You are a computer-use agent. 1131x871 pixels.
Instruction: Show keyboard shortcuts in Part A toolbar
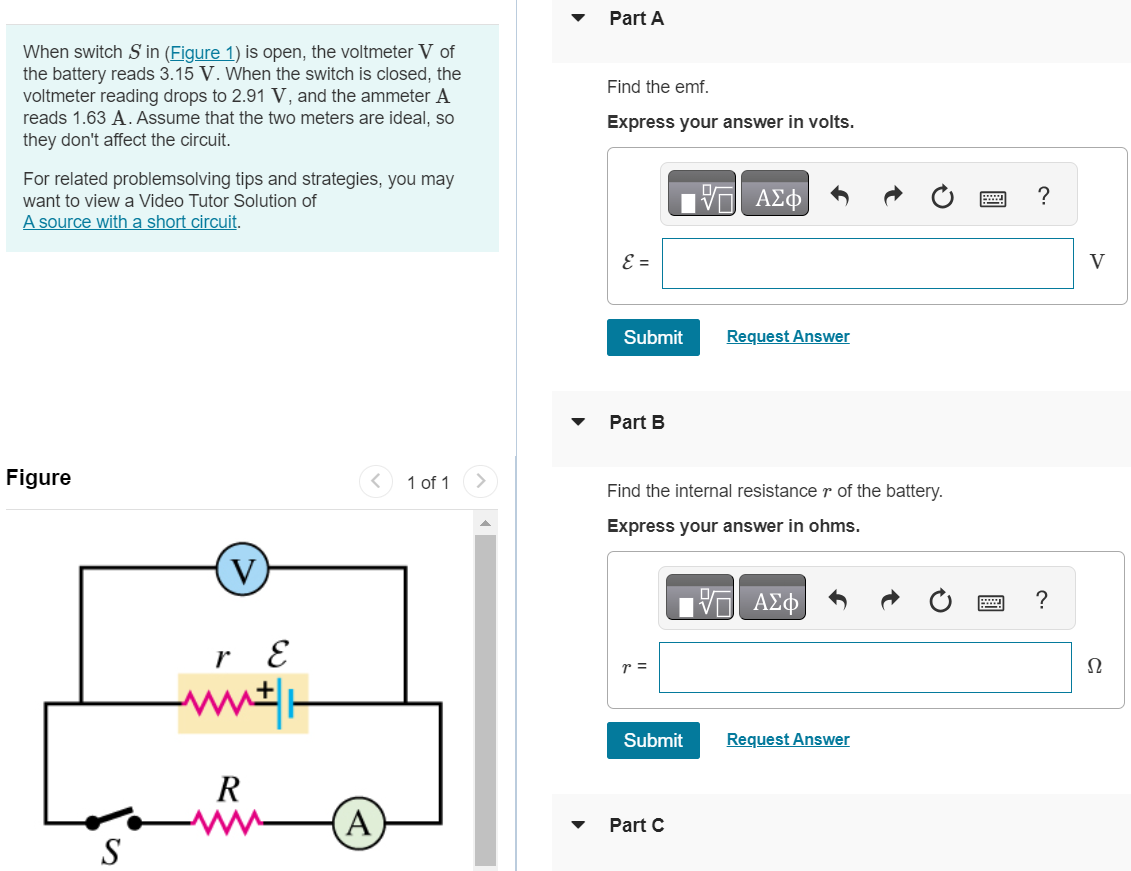click(993, 198)
